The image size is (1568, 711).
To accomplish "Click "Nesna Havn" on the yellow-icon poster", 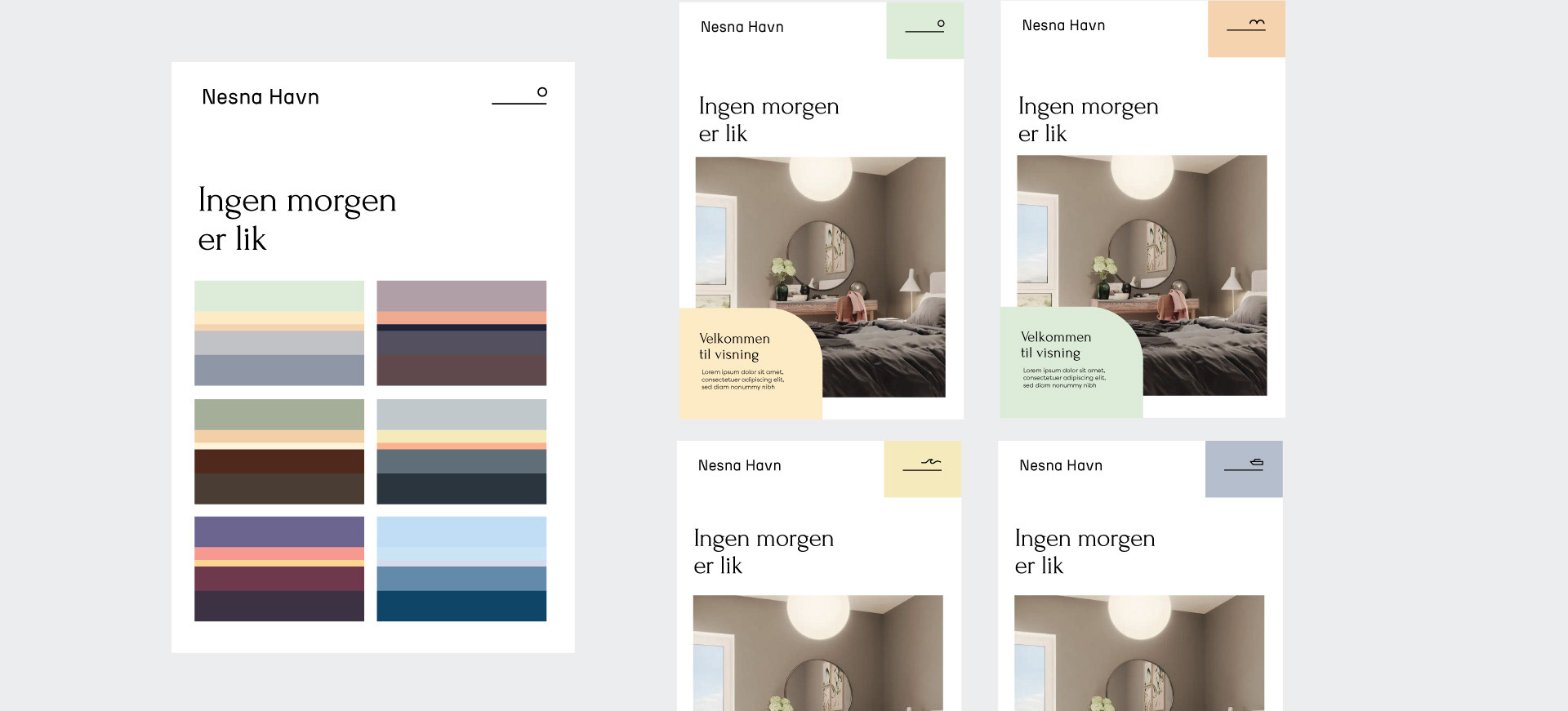I will click(x=740, y=465).
